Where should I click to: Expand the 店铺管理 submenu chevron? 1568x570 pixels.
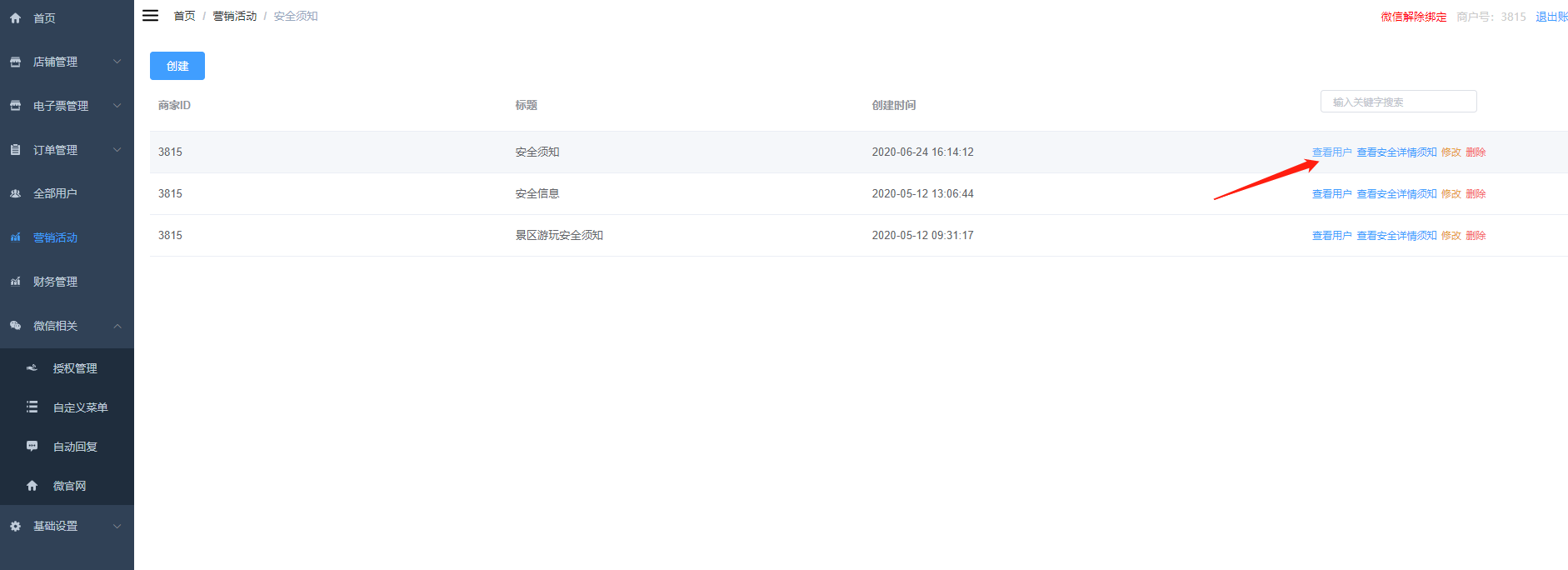point(117,62)
